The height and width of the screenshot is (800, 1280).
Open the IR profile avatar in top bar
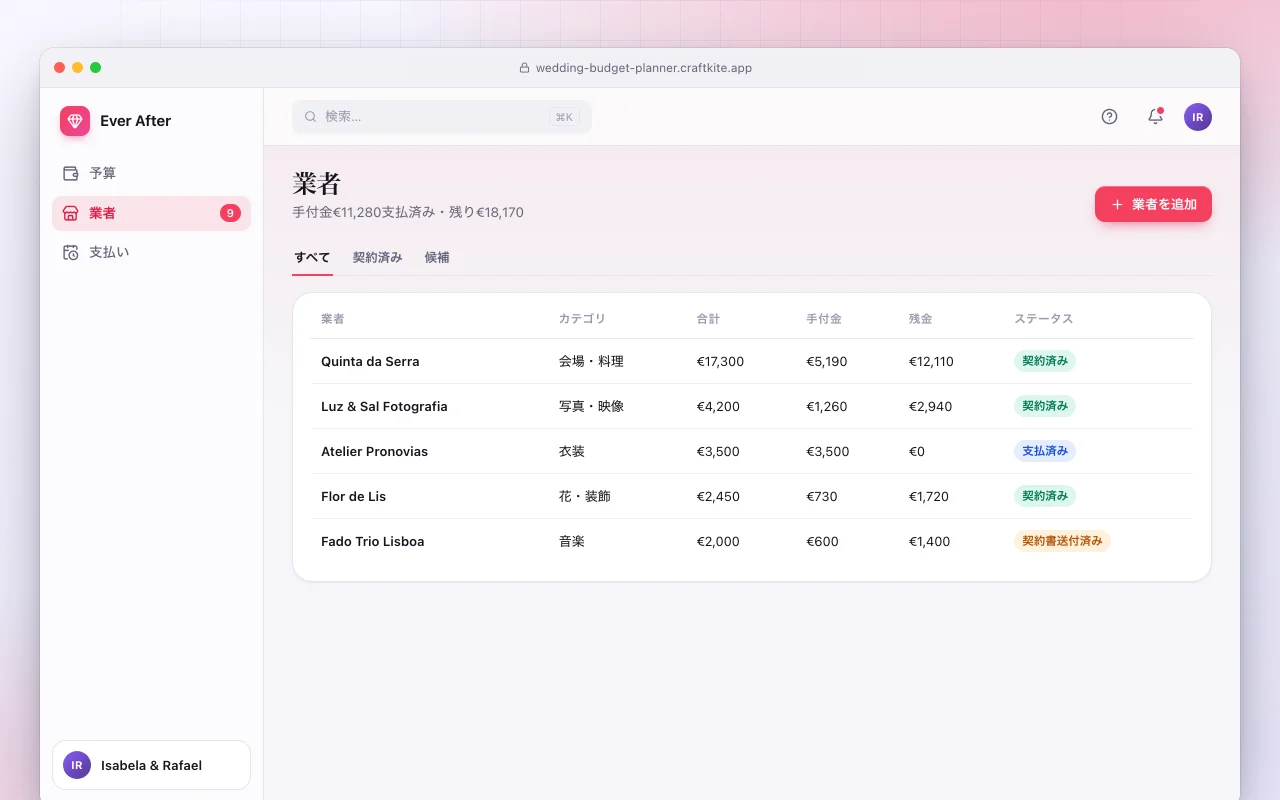tap(1198, 117)
